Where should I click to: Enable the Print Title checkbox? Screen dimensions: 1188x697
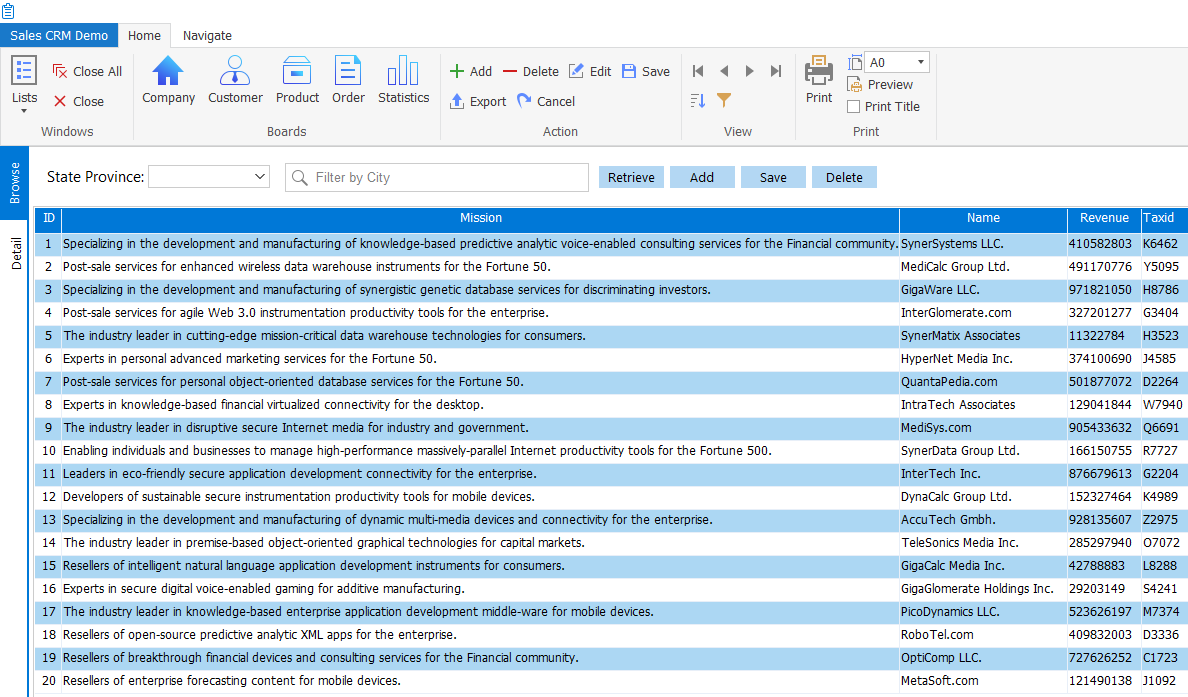[x=854, y=107]
